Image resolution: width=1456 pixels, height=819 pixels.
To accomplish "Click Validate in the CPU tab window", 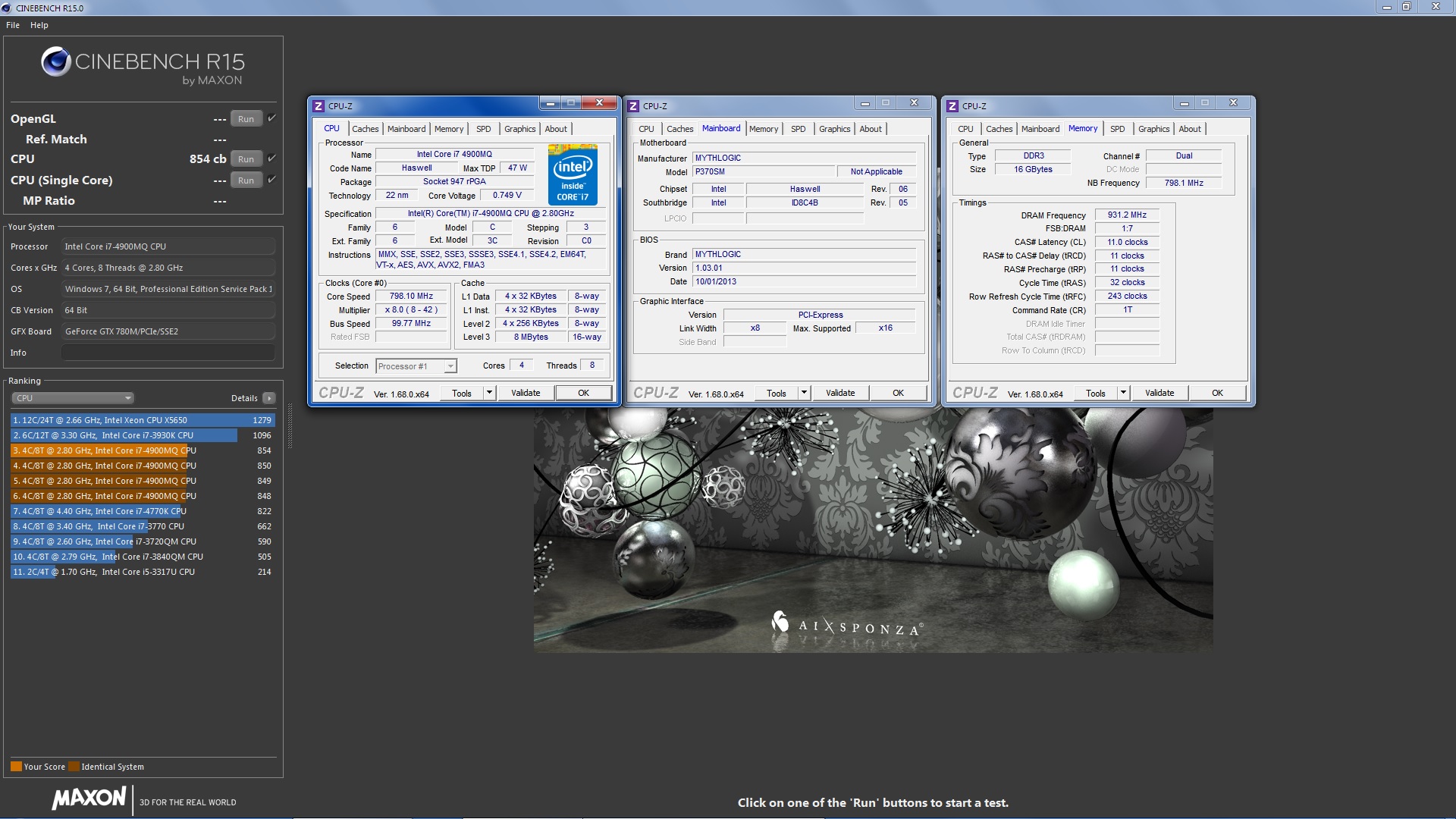I will coord(526,393).
